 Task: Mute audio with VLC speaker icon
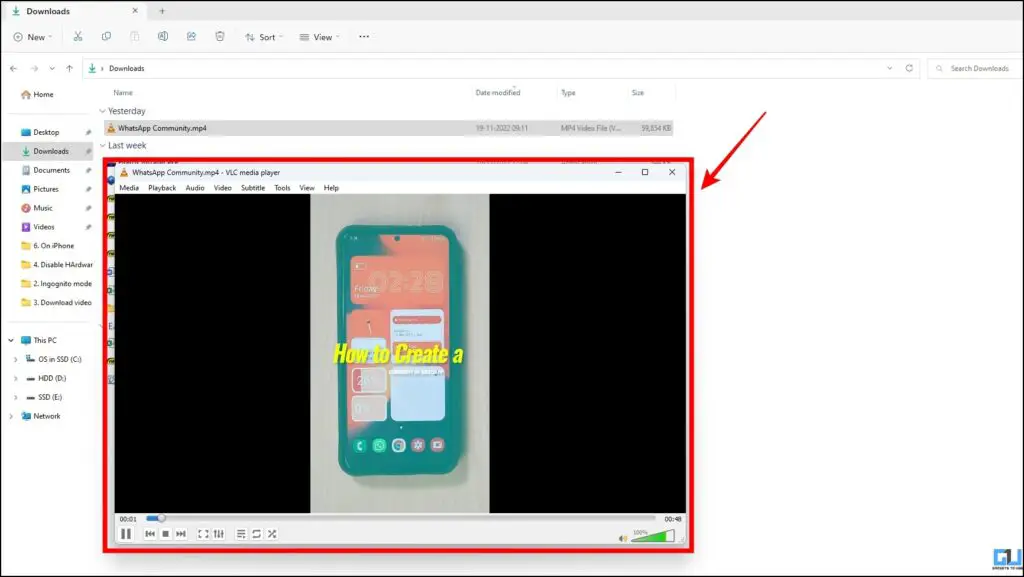[x=622, y=538]
